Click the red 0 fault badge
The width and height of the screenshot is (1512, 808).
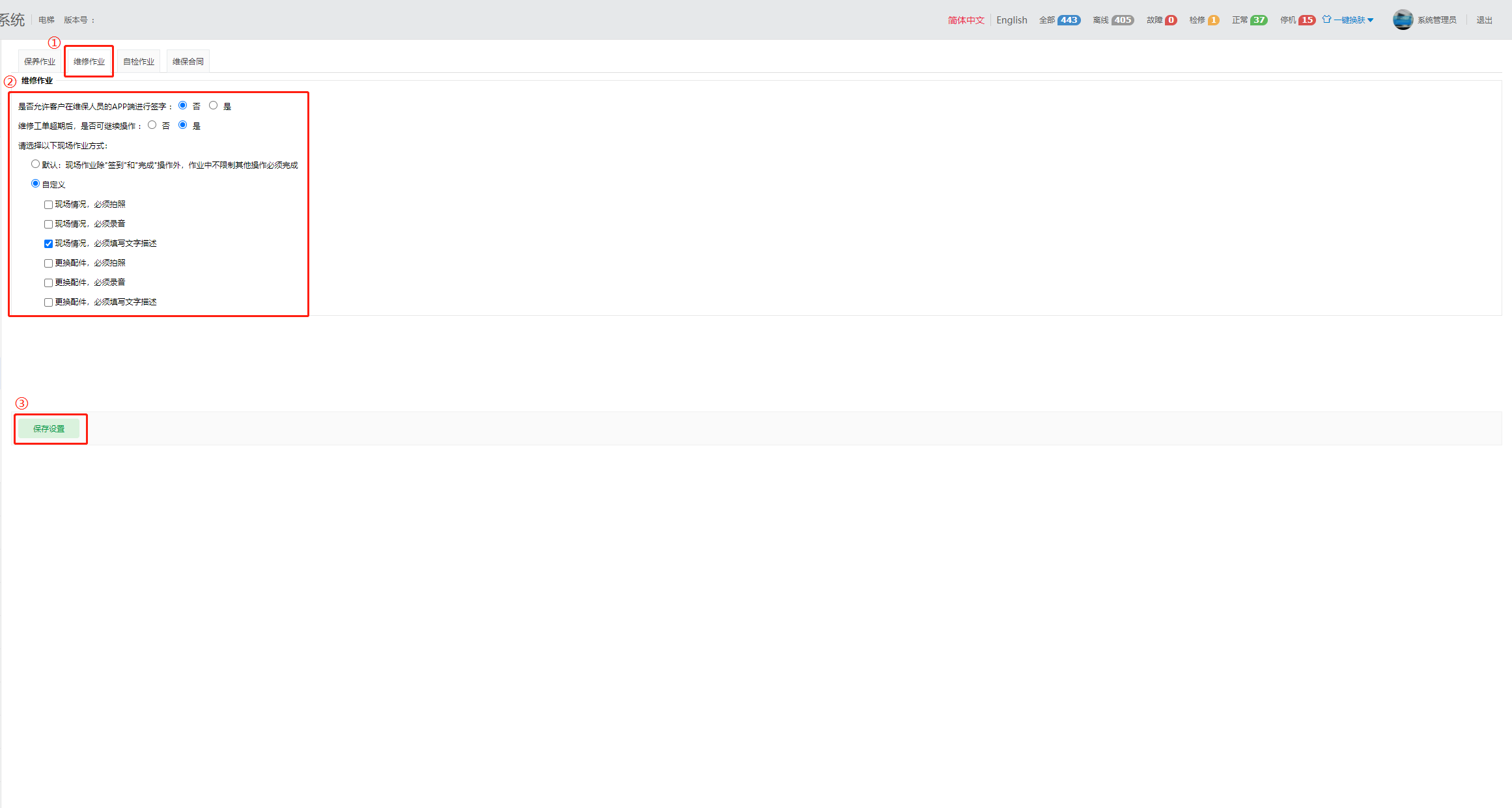(x=1171, y=20)
